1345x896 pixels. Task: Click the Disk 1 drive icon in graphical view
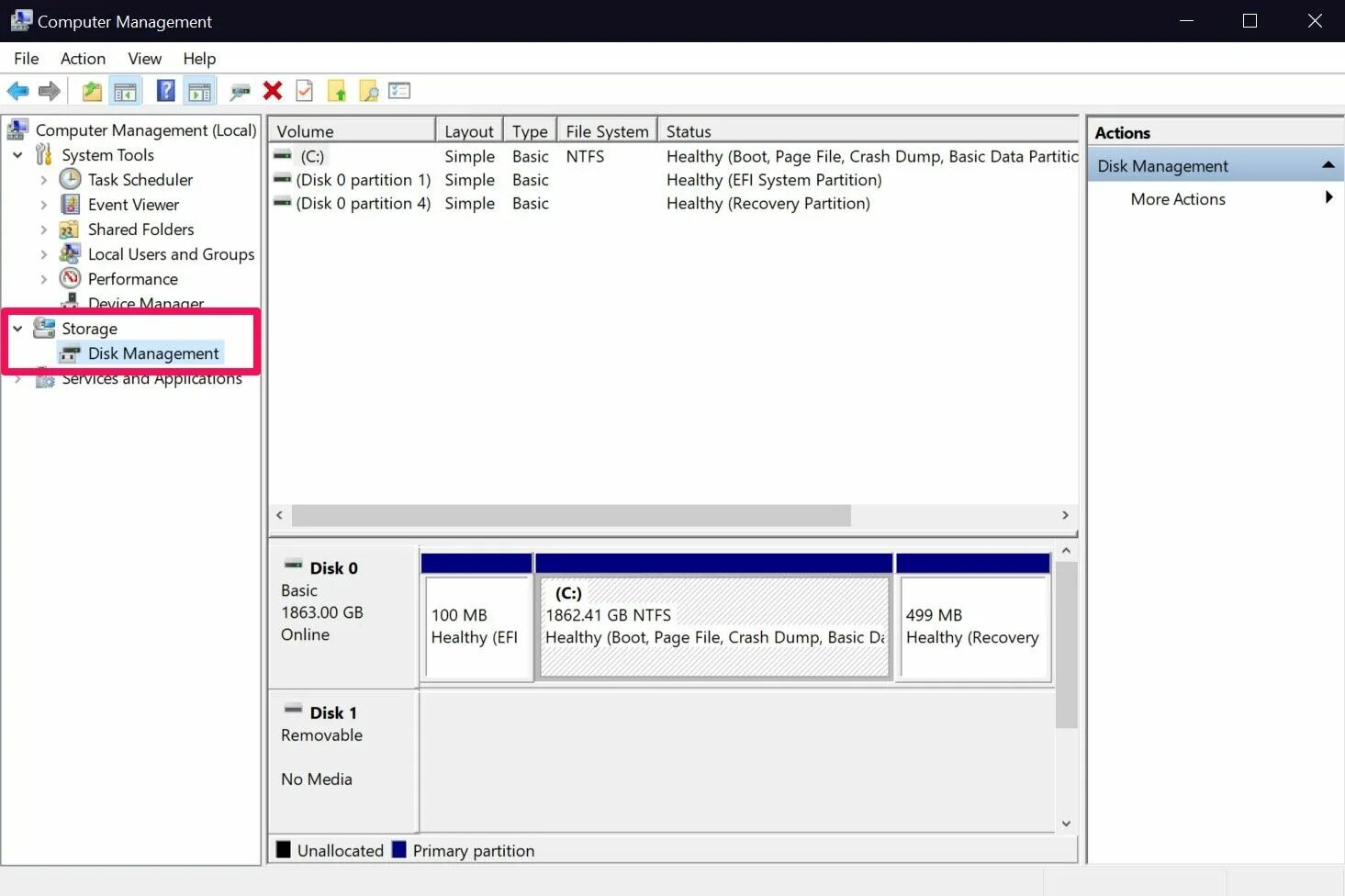click(x=293, y=709)
